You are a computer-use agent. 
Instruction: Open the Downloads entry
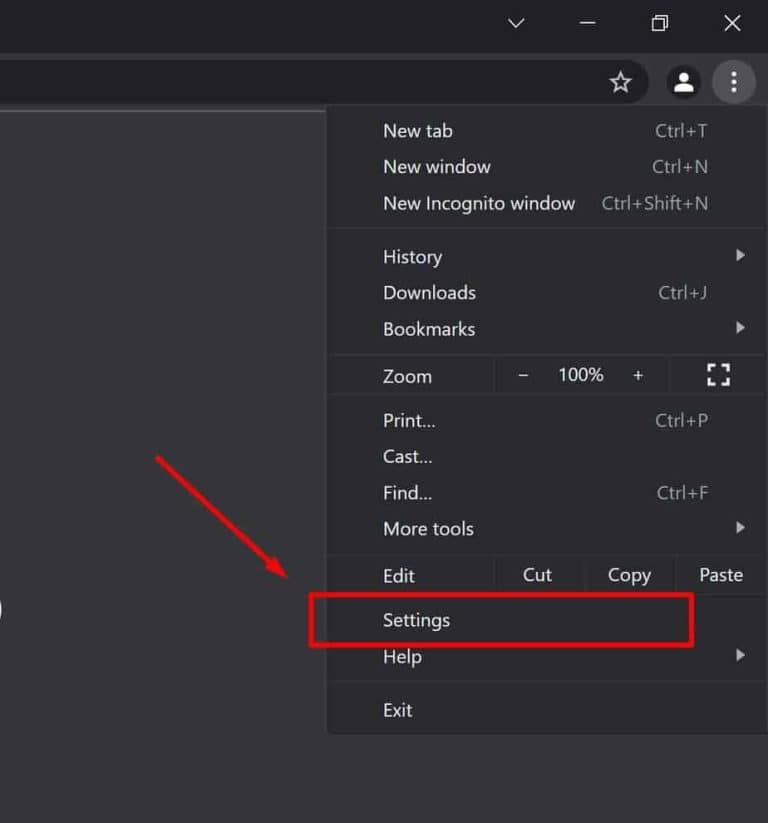tap(429, 292)
